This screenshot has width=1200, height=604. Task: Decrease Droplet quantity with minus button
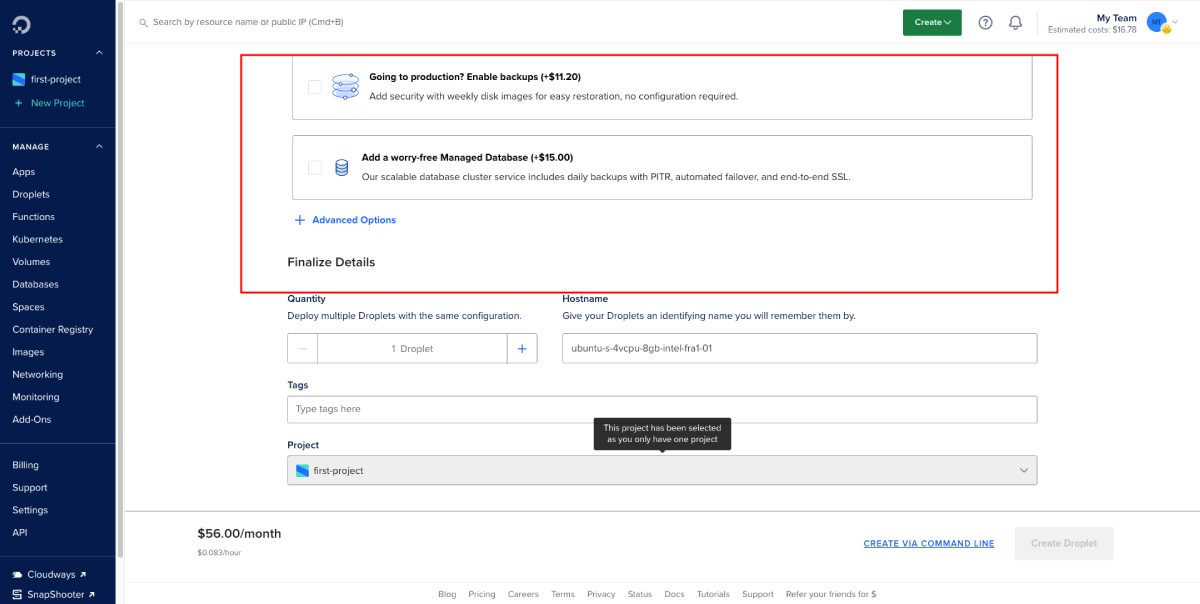(303, 348)
